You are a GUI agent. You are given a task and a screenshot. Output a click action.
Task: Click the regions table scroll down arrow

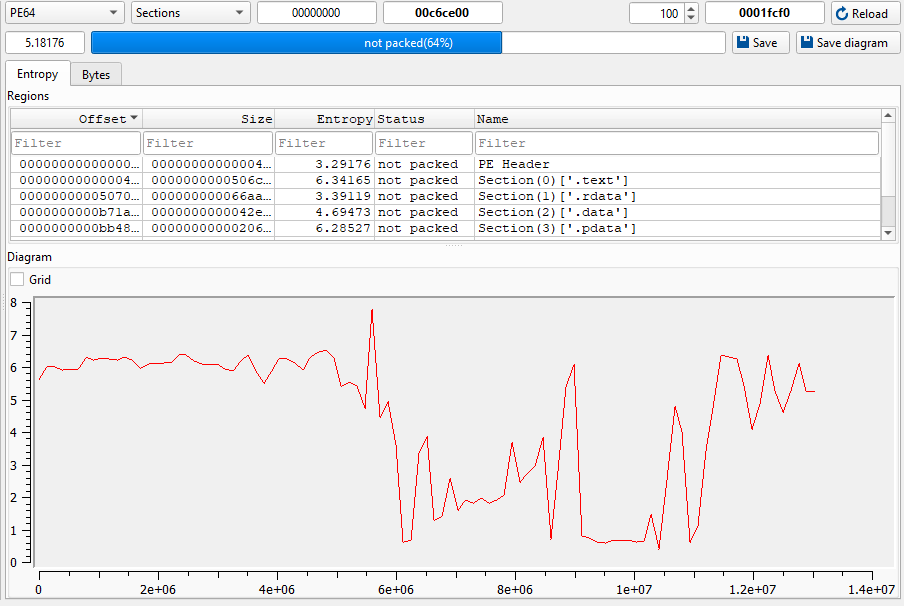(x=888, y=233)
